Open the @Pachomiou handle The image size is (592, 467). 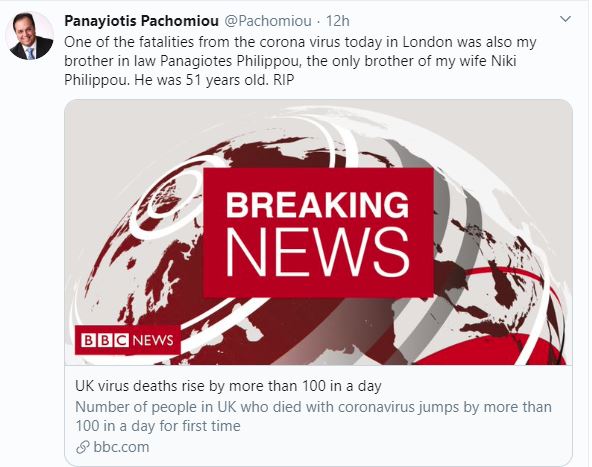268,21
